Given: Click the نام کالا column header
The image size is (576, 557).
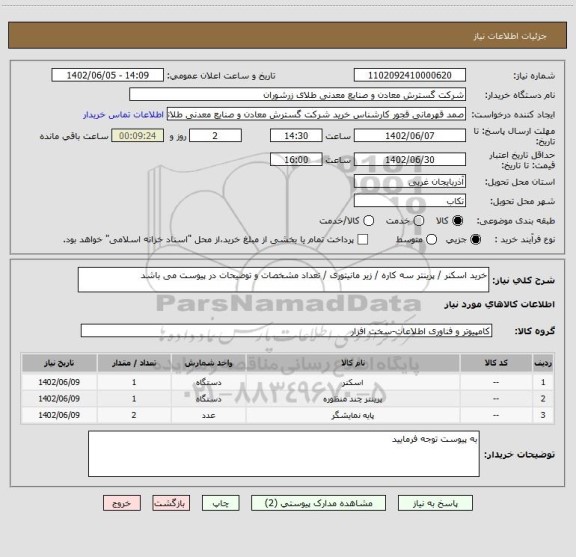Looking at the screenshot, I should point(353,363).
